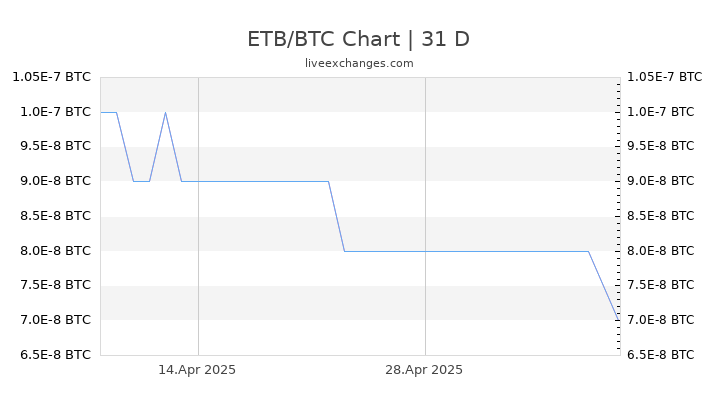Viewport: 720px width, 405px height.
Task: Click the right 7.0E-8 BTC axis label
Action: pyautogui.click(x=660, y=320)
